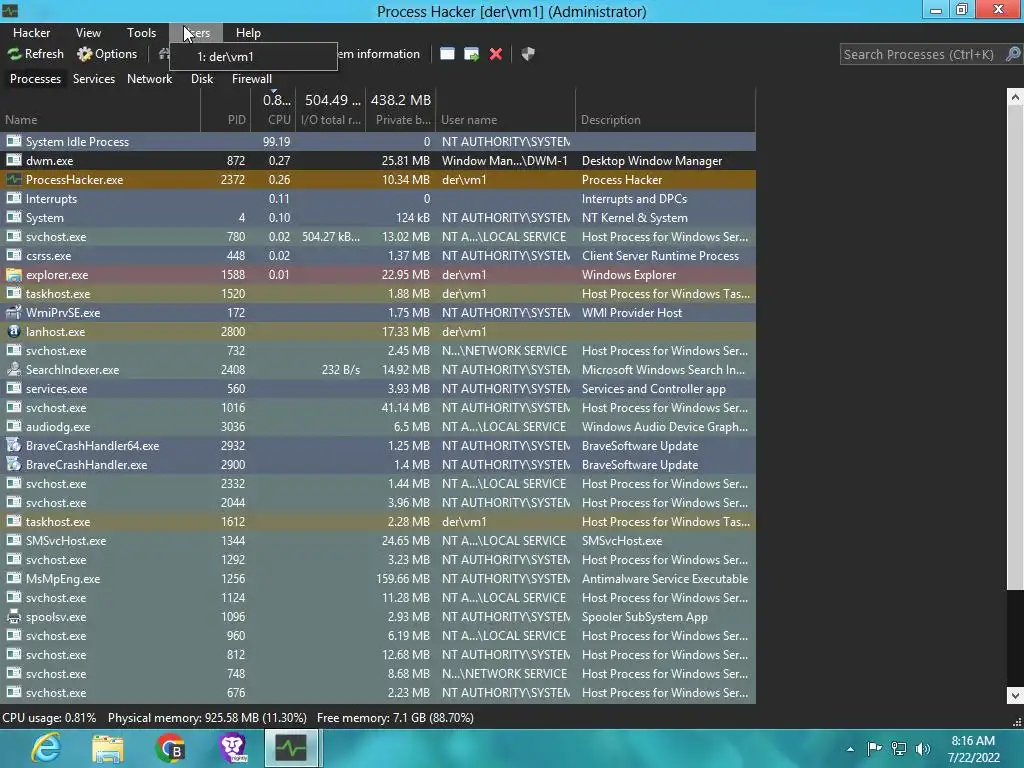Select the taskhost.exe row with PID 1520

377,294
